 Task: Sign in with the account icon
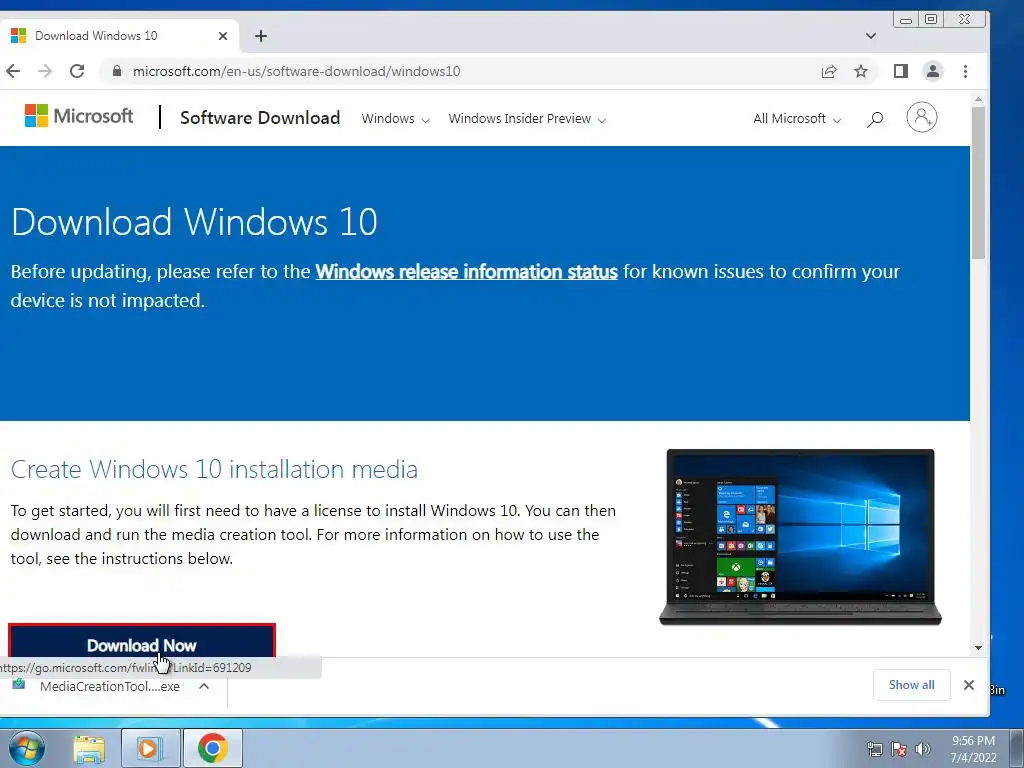(921, 118)
